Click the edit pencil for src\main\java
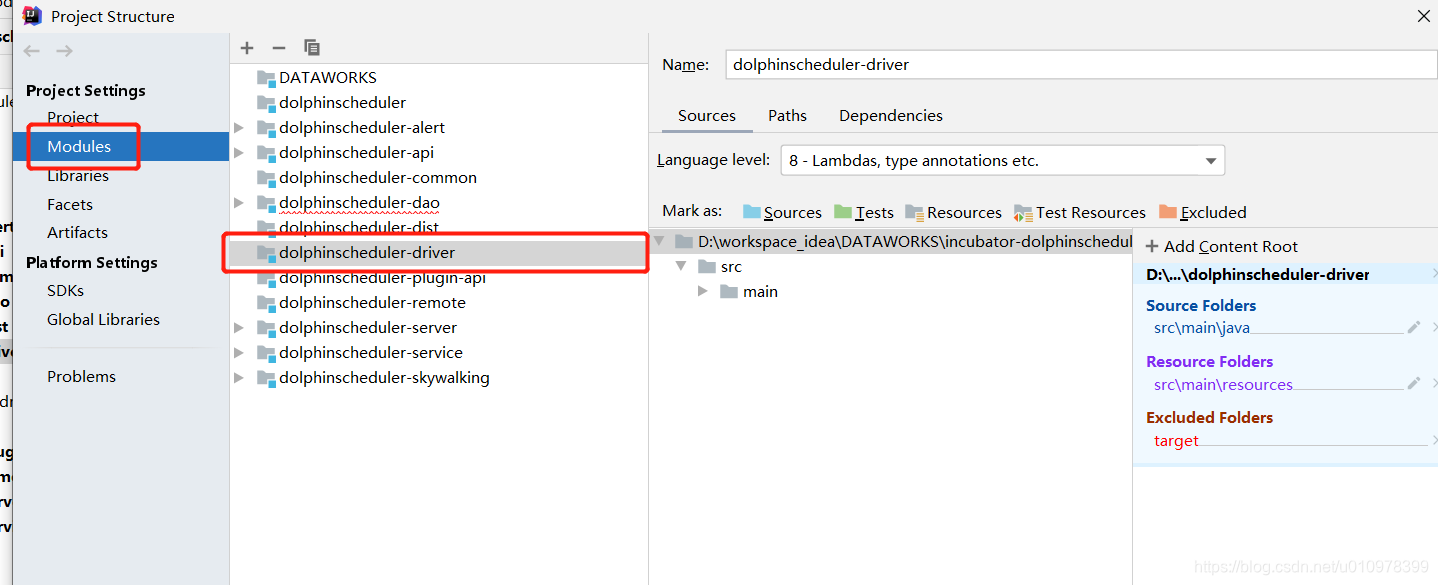 coord(1414,327)
